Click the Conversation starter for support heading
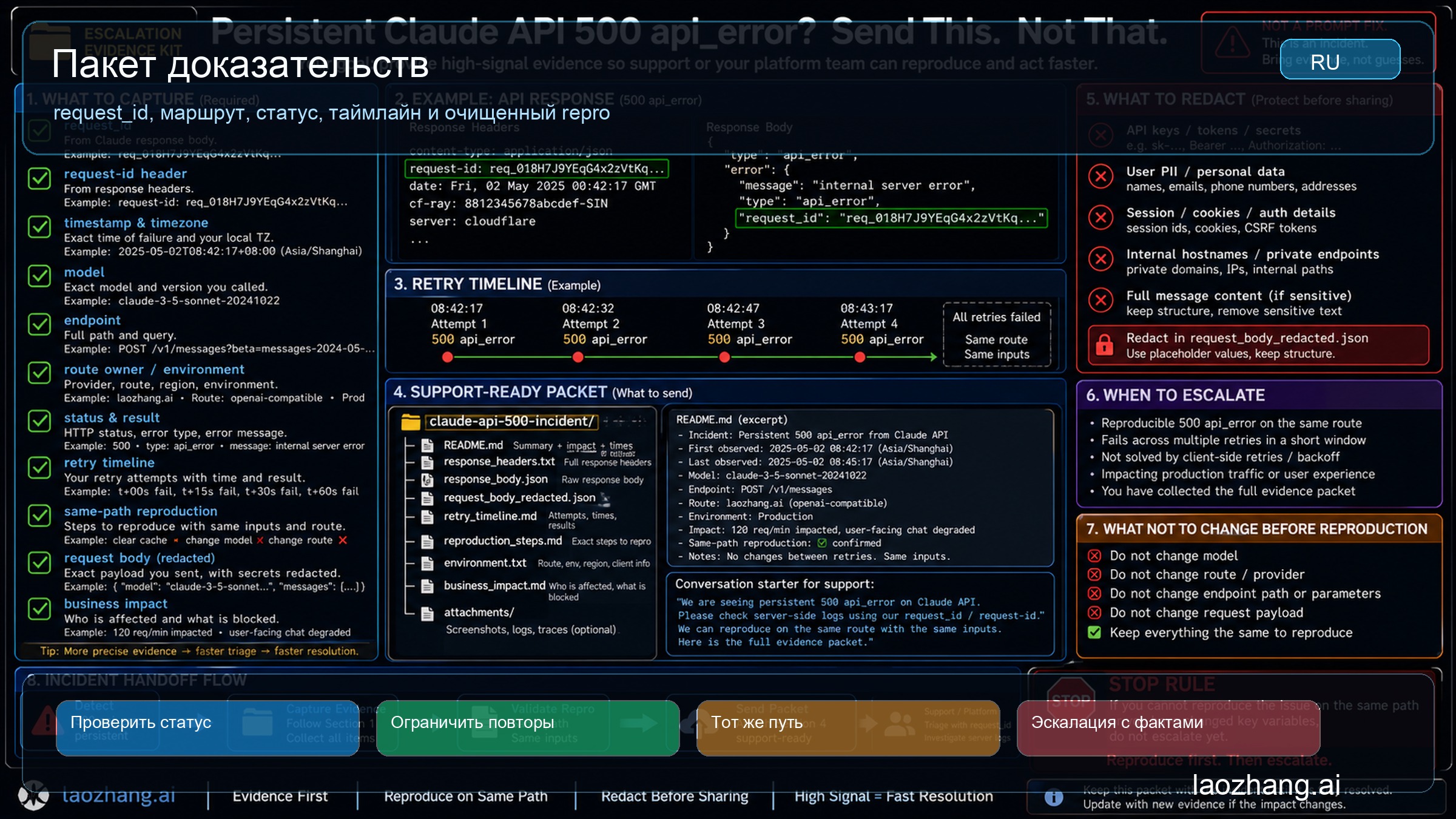 point(775,584)
